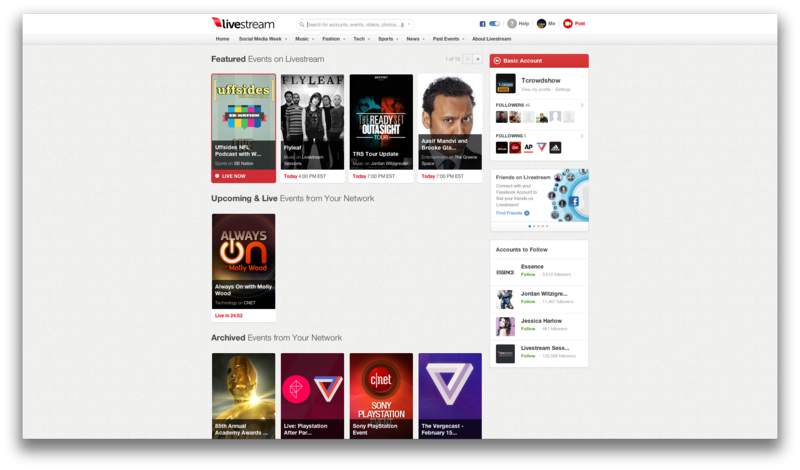Image resolution: width=800 pixels, height=470 pixels.
Task: Open search options dropdown arrow
Action: 409,24
